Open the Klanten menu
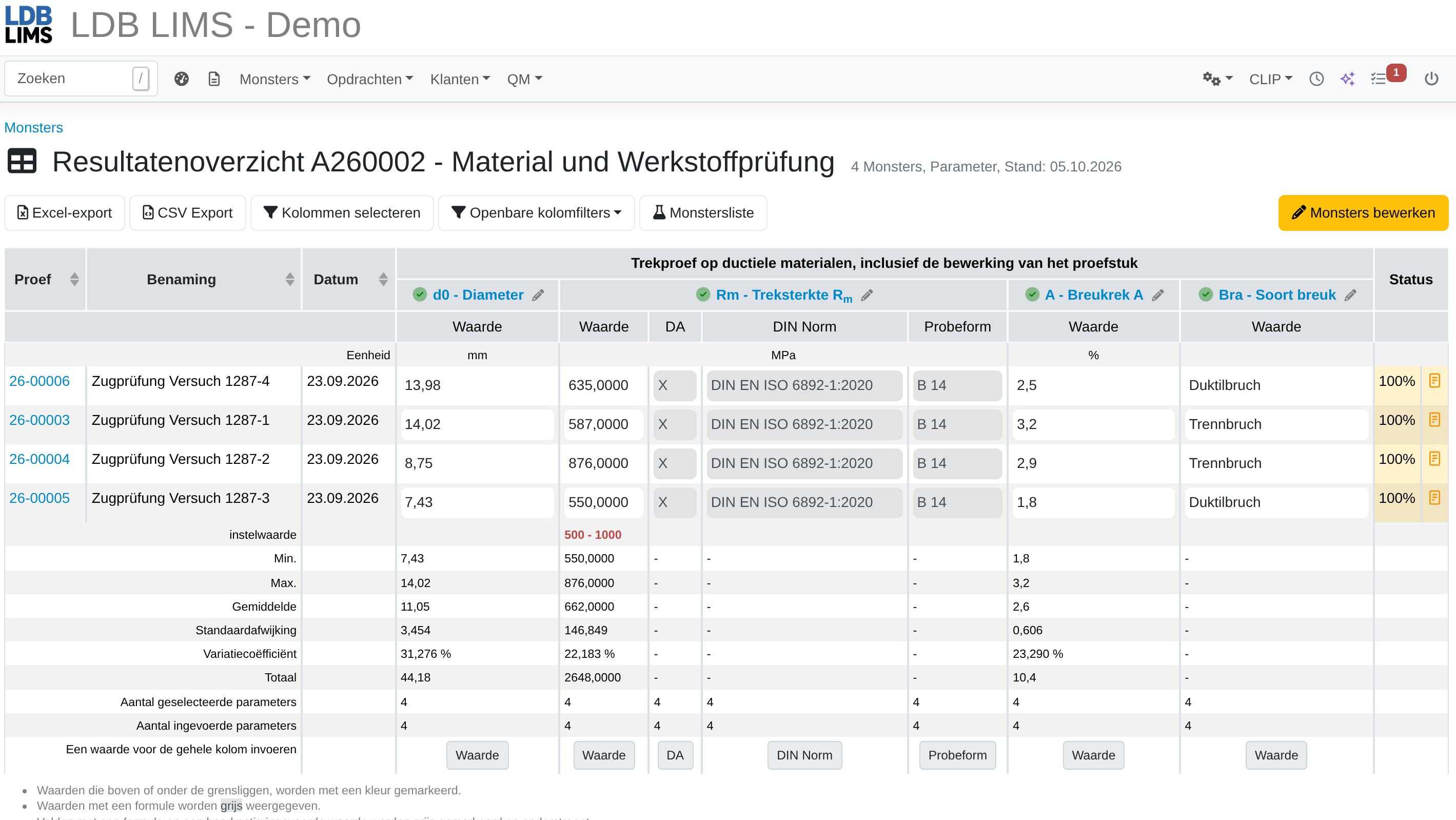The width and height of the screenshot is (1456, 820). pyautogui.click(x=460, y=79)
